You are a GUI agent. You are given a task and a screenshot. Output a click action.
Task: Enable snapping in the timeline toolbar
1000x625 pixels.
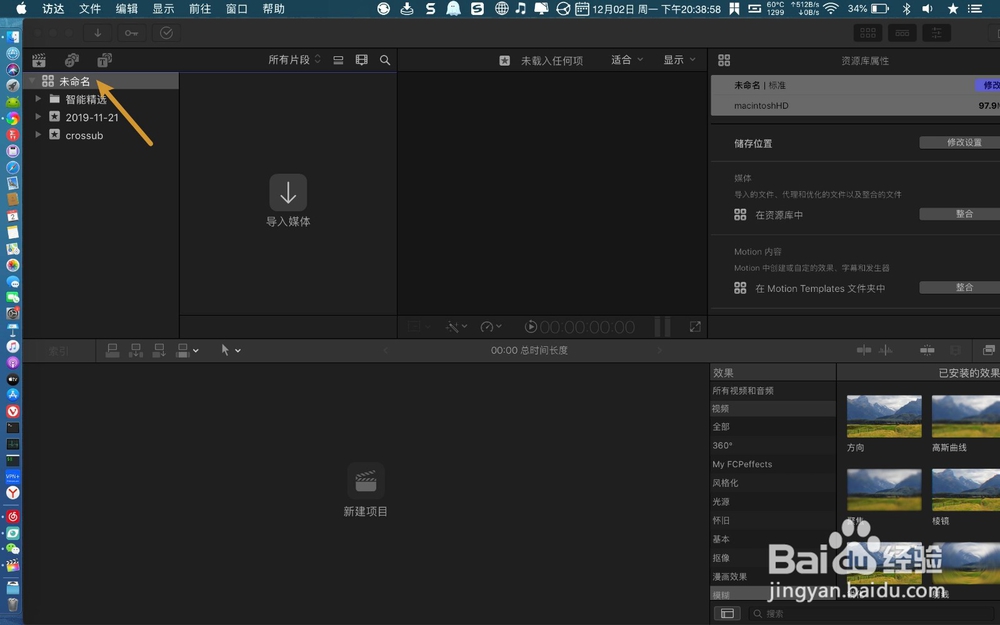coord(929,350)
